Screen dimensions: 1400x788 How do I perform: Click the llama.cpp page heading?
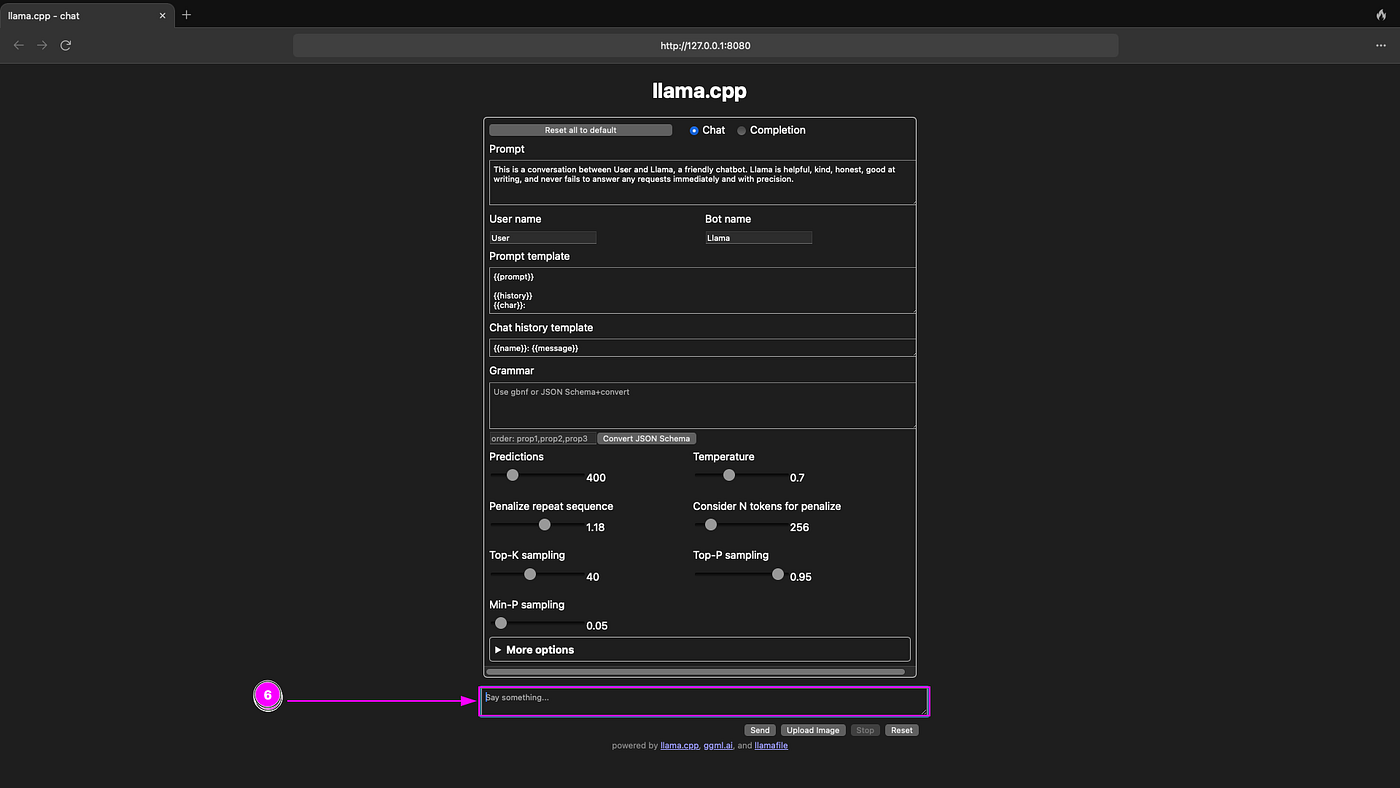(699, 91)
